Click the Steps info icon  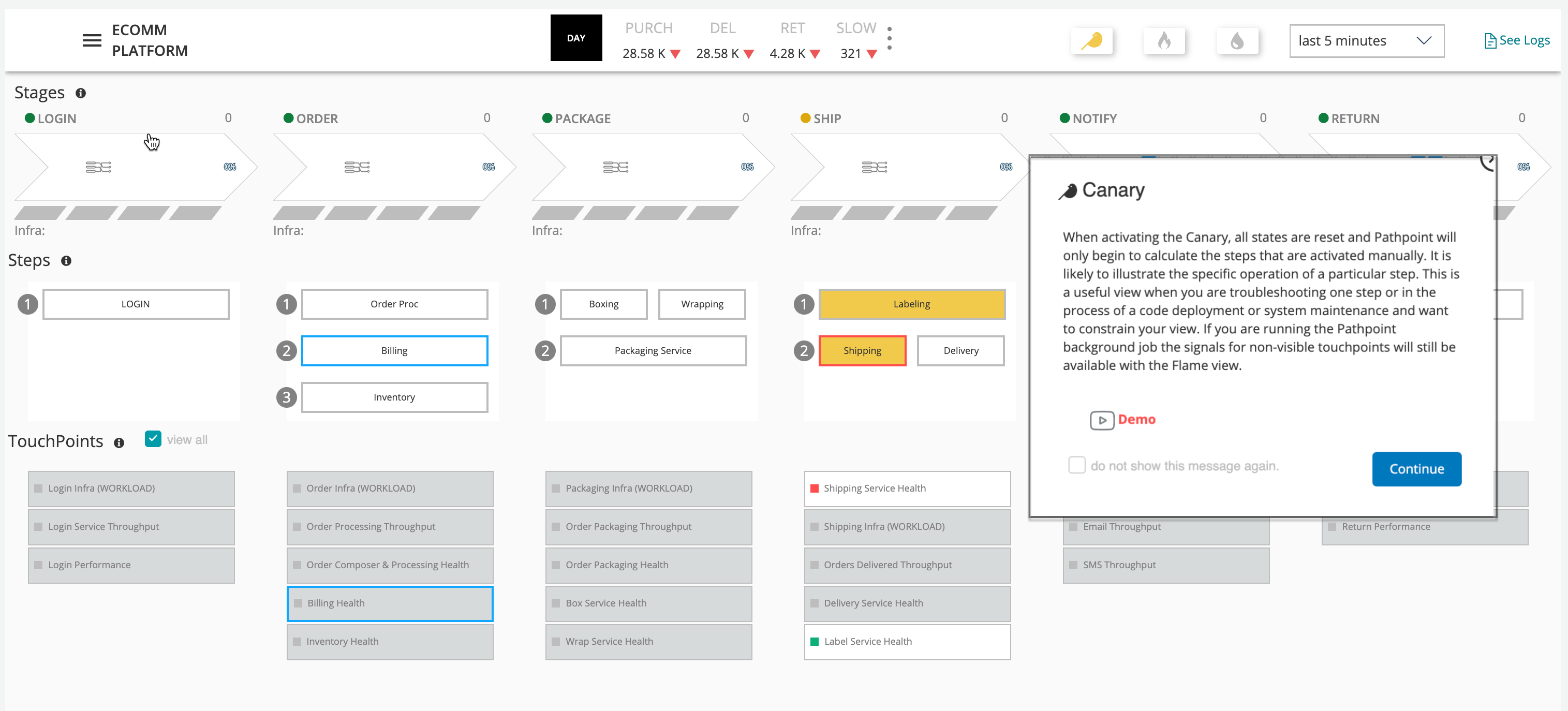[66, 260]
